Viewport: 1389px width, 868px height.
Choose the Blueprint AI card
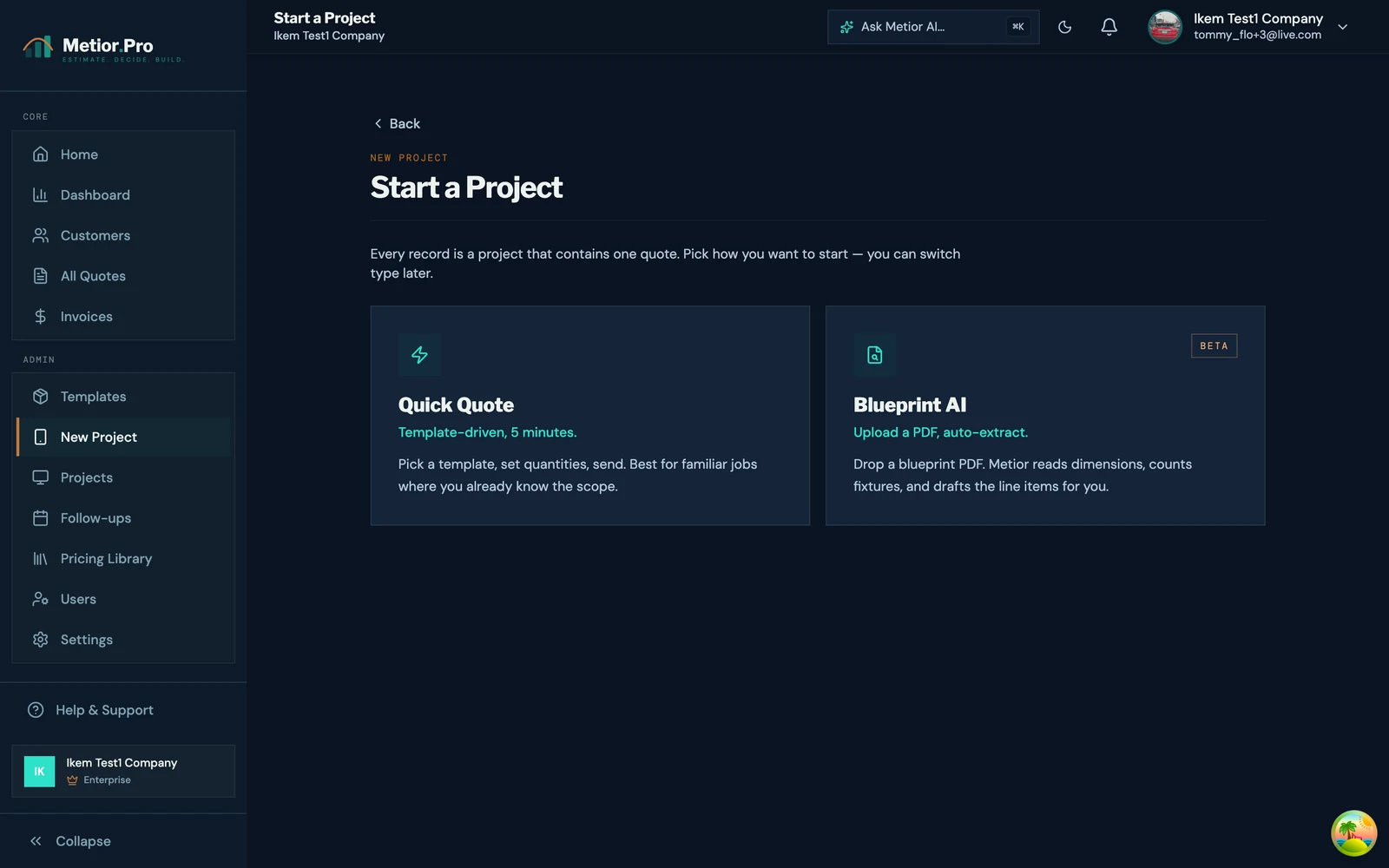click(x=1045, y=415)
